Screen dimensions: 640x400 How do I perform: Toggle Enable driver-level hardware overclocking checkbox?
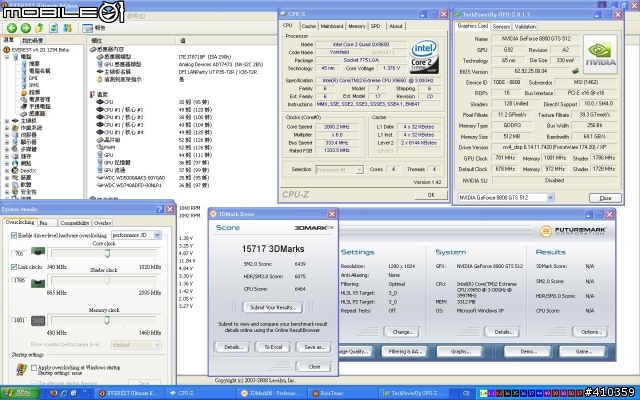tap(14, 235)
